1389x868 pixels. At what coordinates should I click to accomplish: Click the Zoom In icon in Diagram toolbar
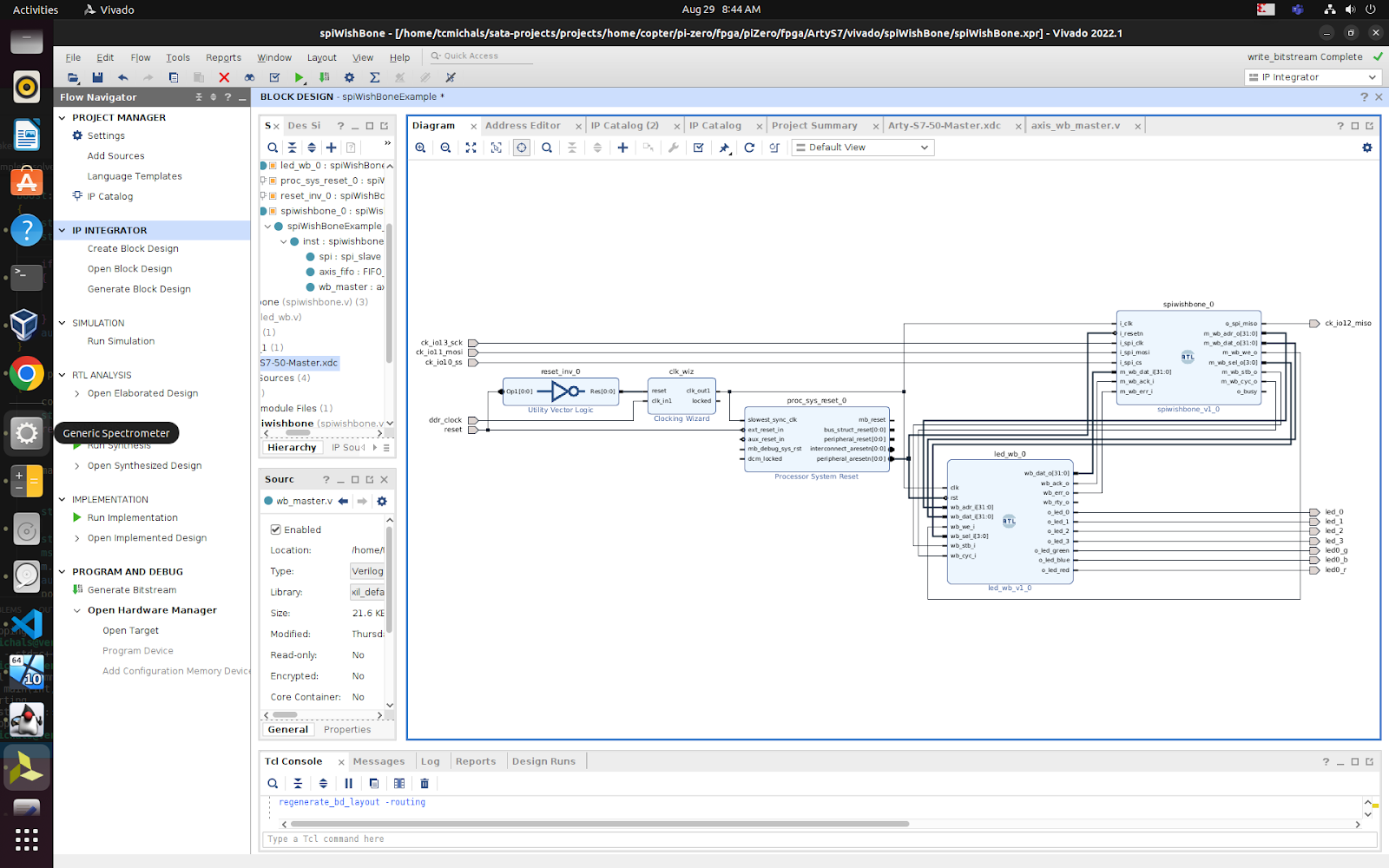420,148
